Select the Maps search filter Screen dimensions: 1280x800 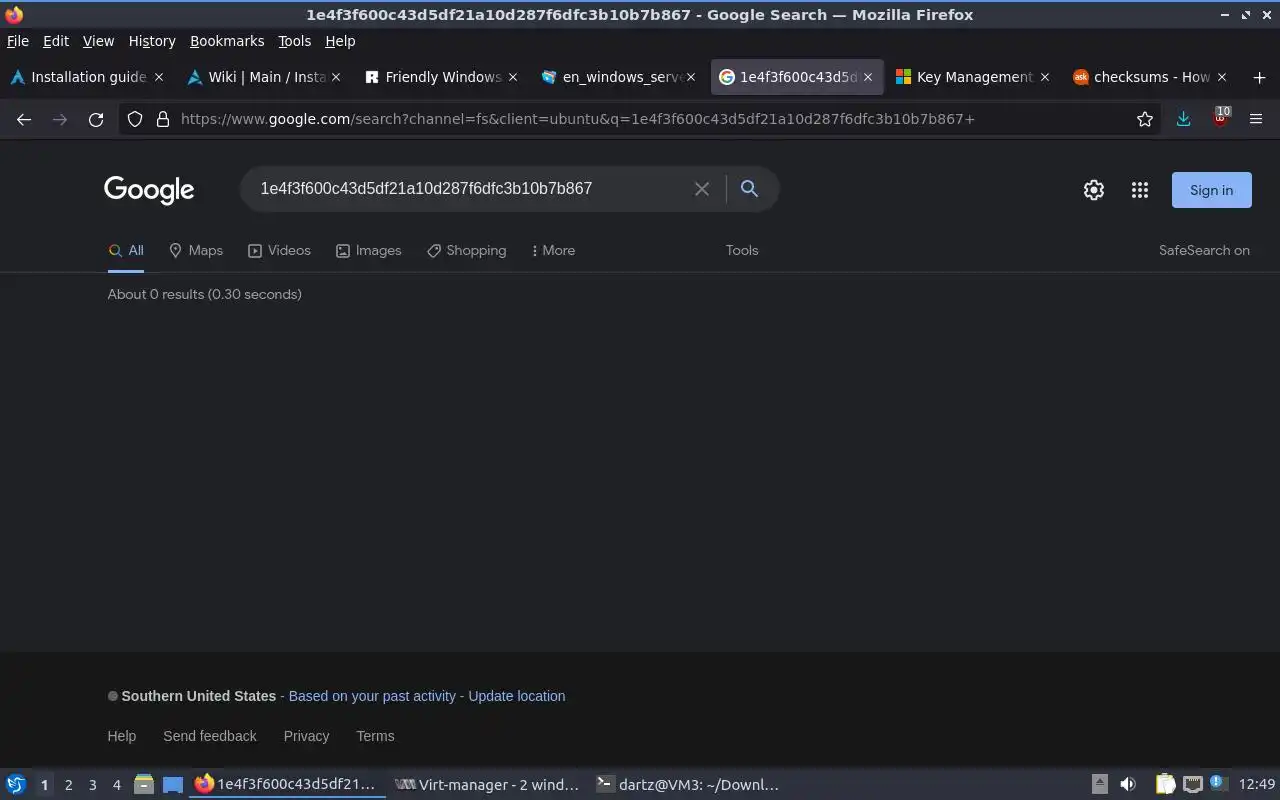click(196, 251)
